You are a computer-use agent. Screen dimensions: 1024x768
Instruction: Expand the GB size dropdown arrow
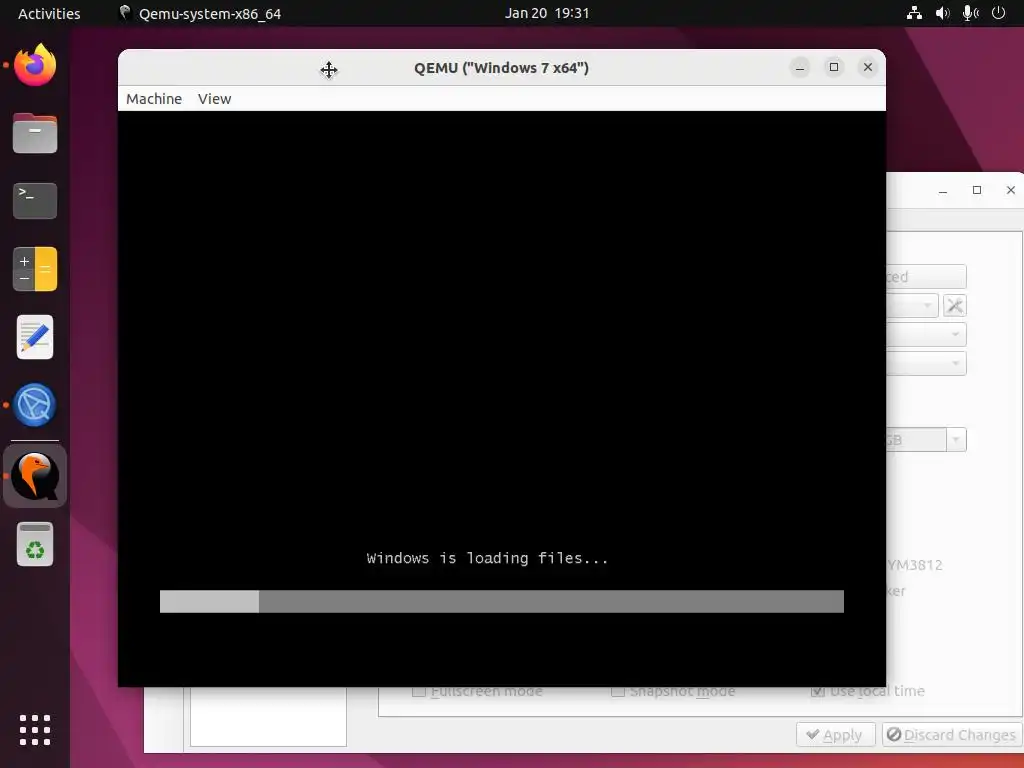coord(956,440)
